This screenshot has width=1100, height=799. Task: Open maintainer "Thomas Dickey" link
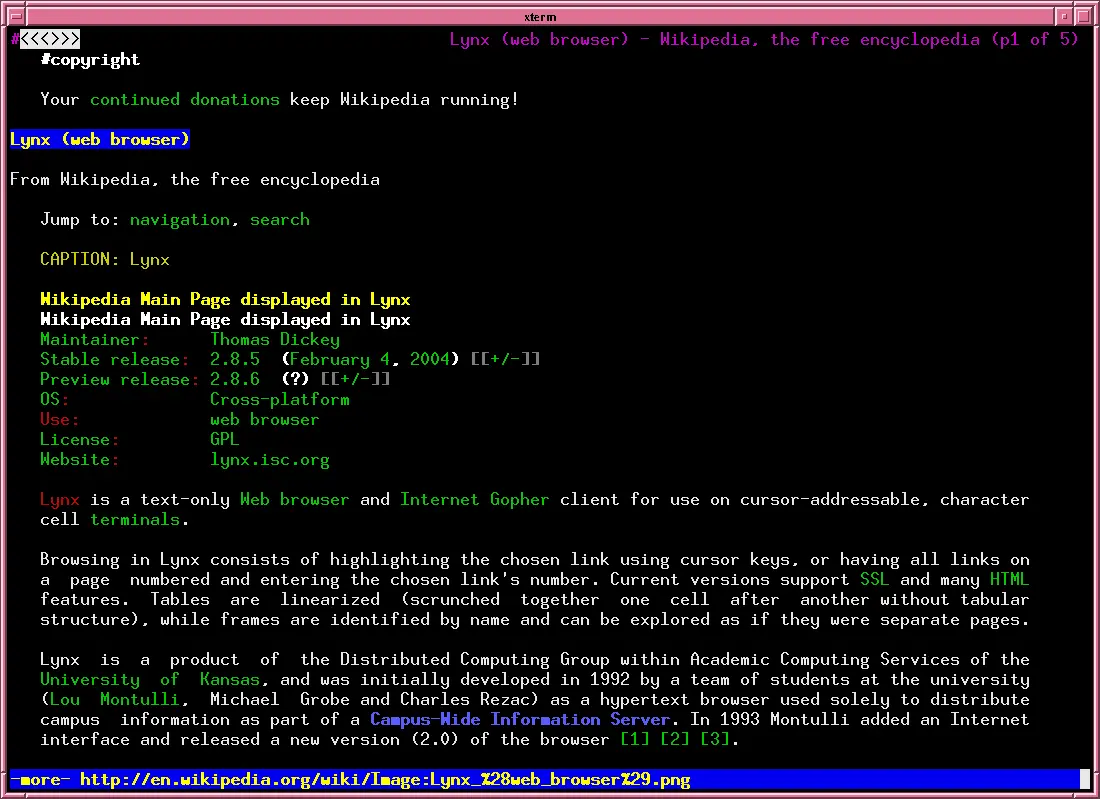275,339
